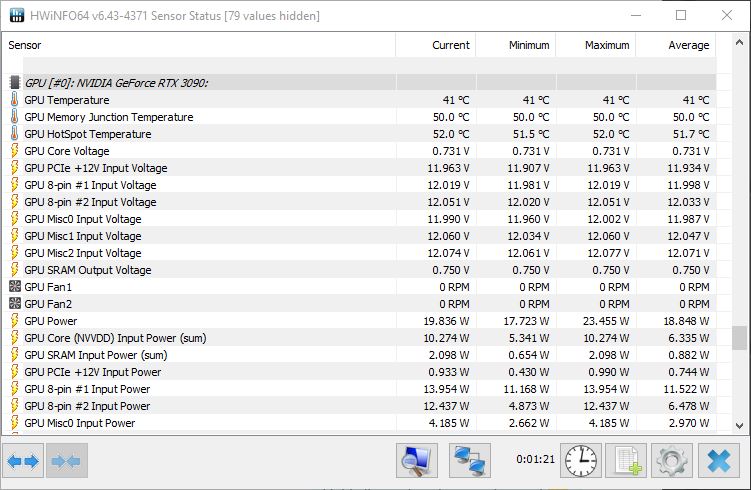Click the fan icon for GPU Fan2
Viewport: 751px width, 490px height.
15,304
